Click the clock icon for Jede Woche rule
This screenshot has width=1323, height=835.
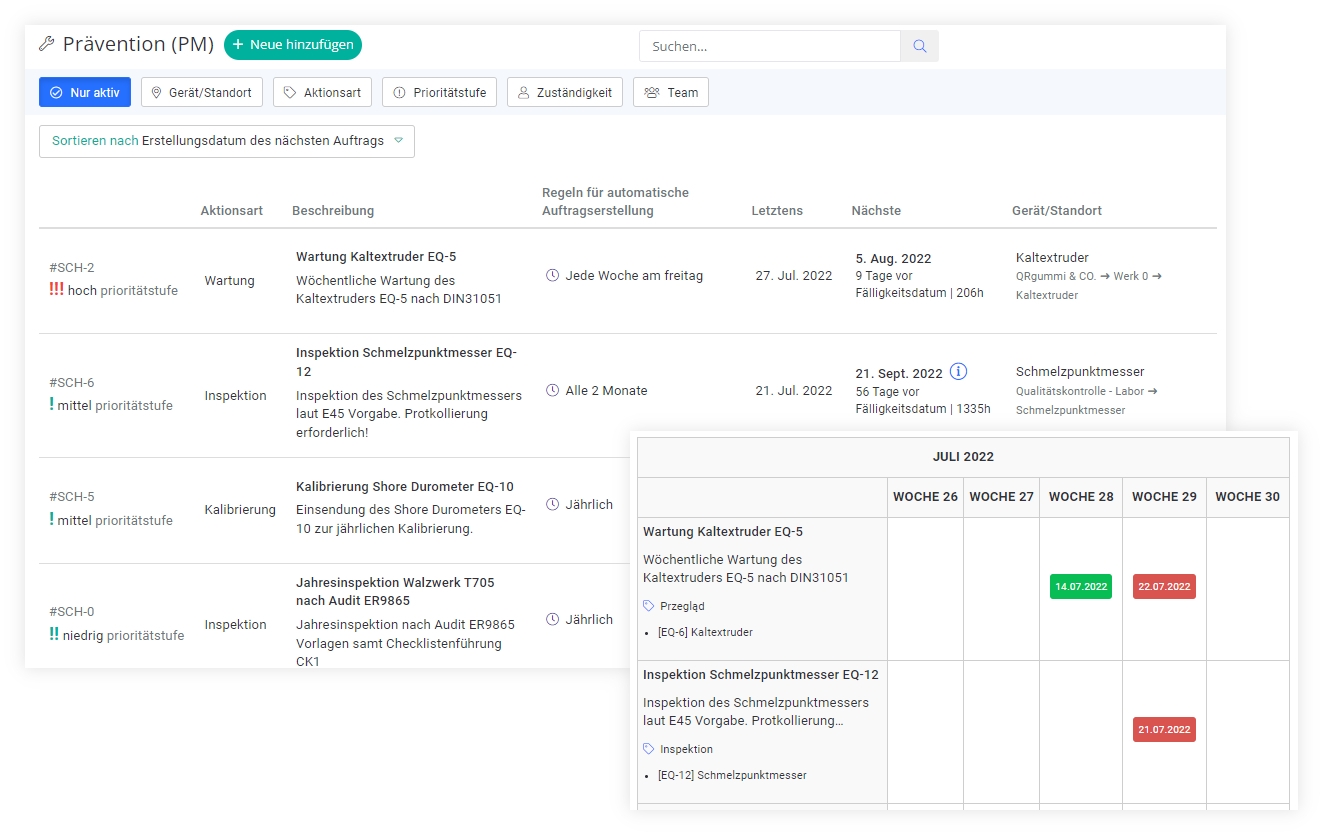[552, 275]
